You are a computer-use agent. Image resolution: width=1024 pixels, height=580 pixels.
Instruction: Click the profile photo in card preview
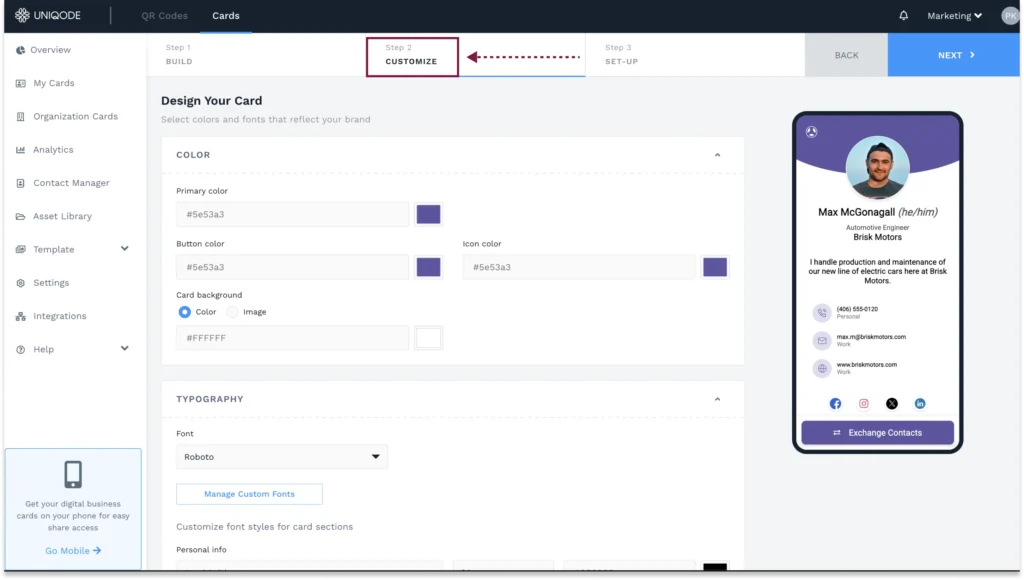click(877, 168)
